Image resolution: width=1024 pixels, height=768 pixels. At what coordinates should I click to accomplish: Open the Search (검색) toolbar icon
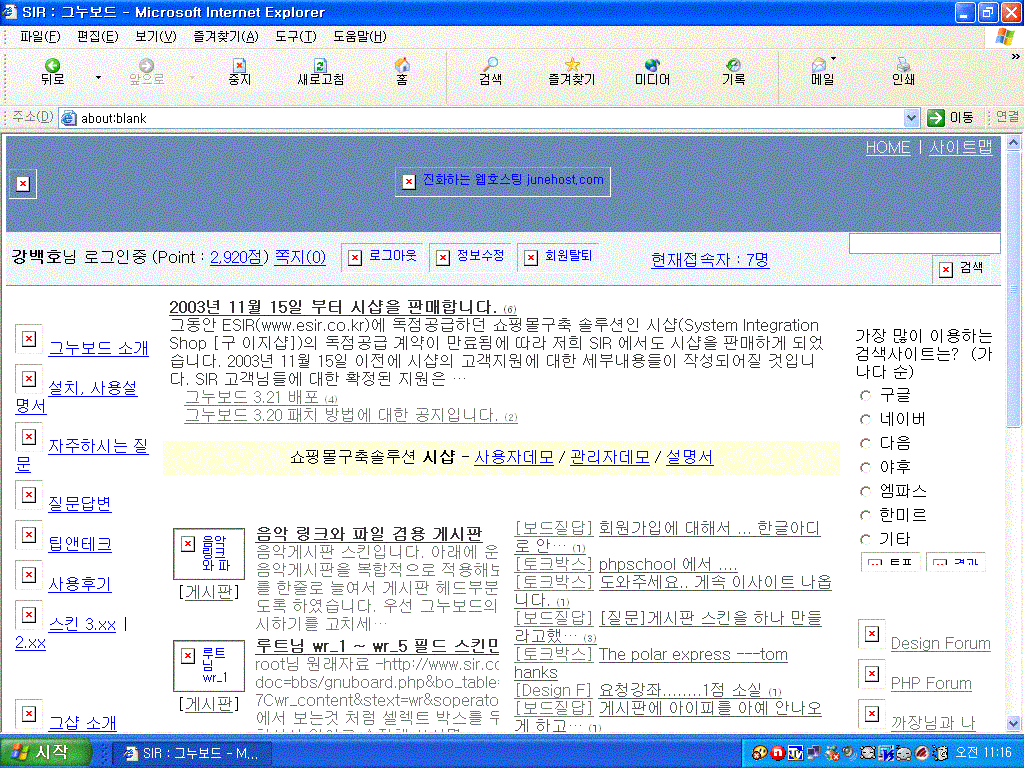(x=490, y=70)
